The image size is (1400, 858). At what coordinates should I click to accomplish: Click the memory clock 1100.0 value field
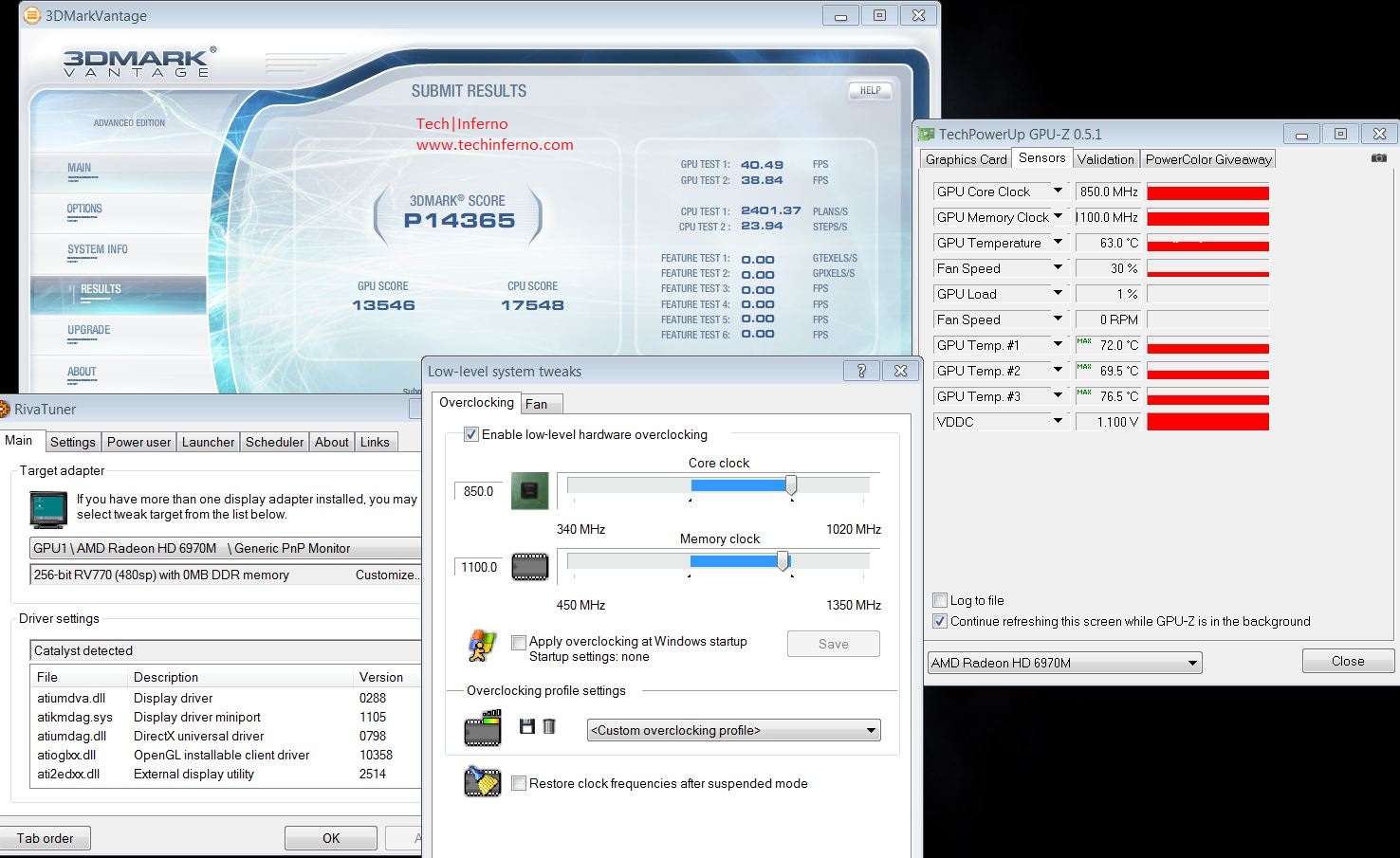(x=478, y=567)
